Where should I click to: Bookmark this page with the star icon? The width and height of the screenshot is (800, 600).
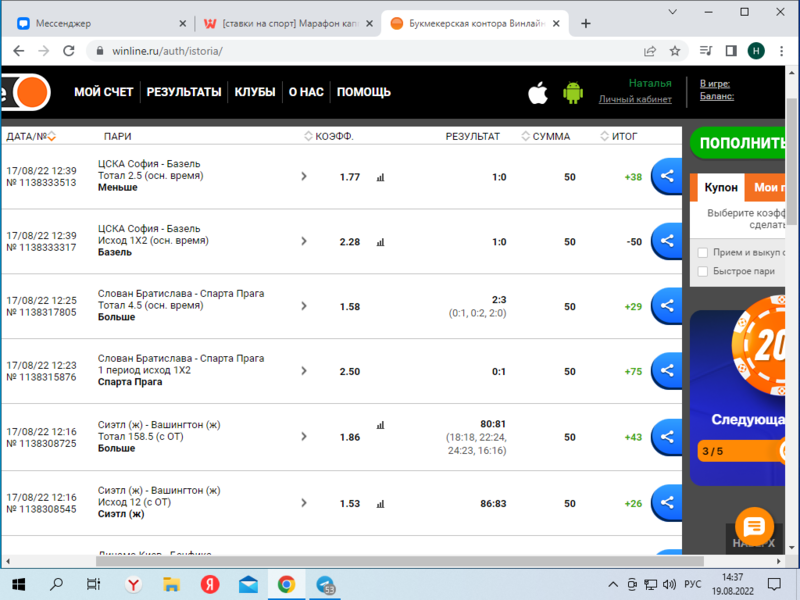pyautogui.click(x=675, y=51)
